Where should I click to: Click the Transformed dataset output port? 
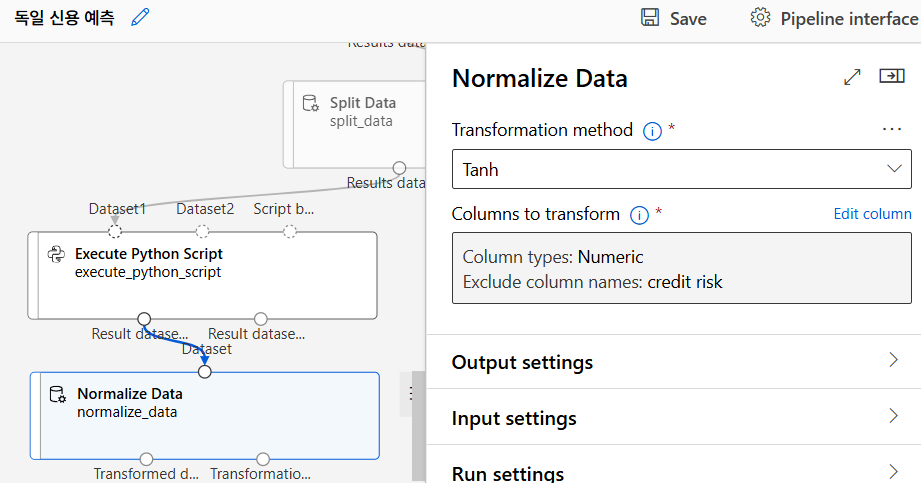click(x=146, y=459)
